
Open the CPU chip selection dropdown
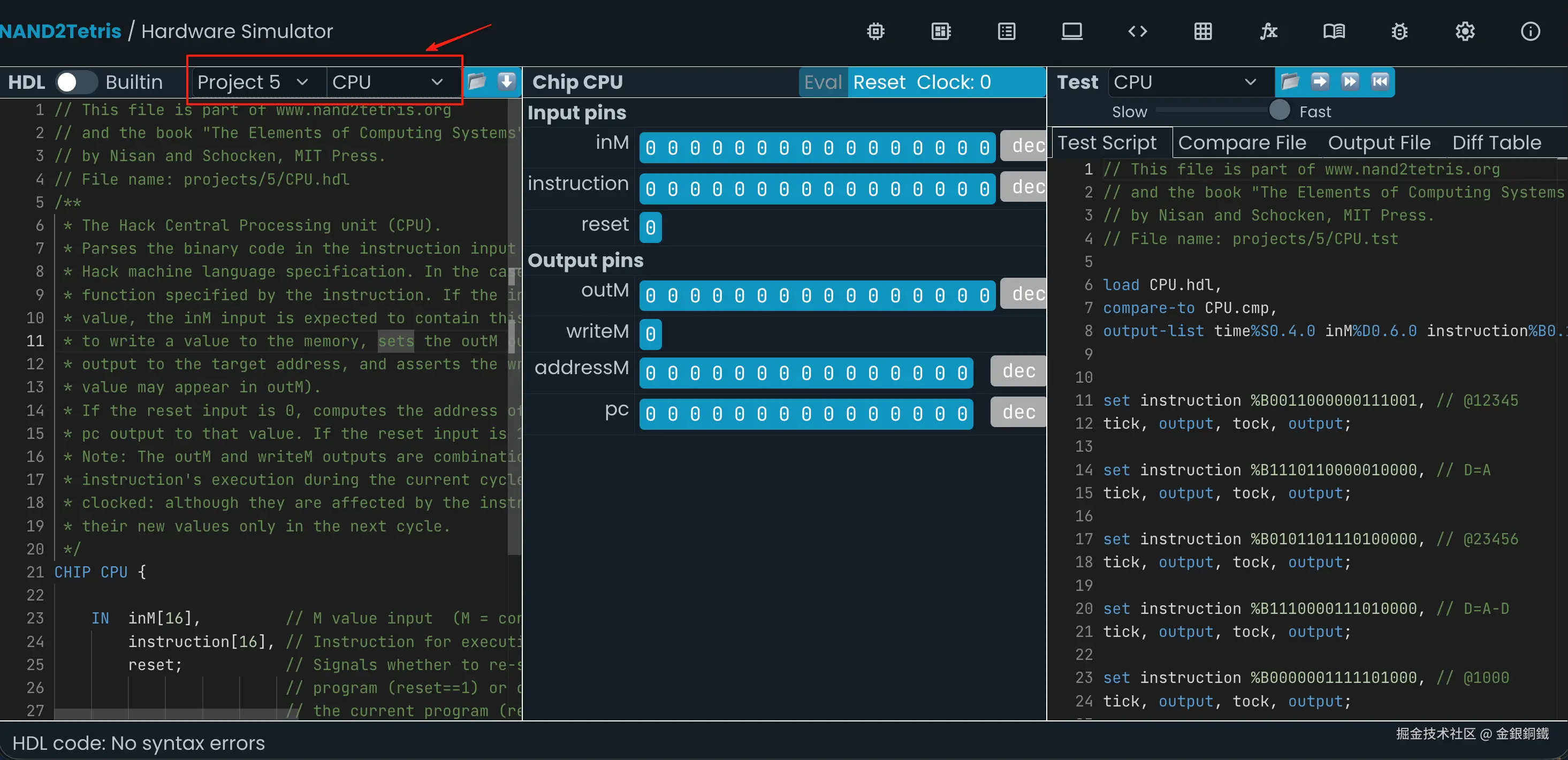point(387,82)
